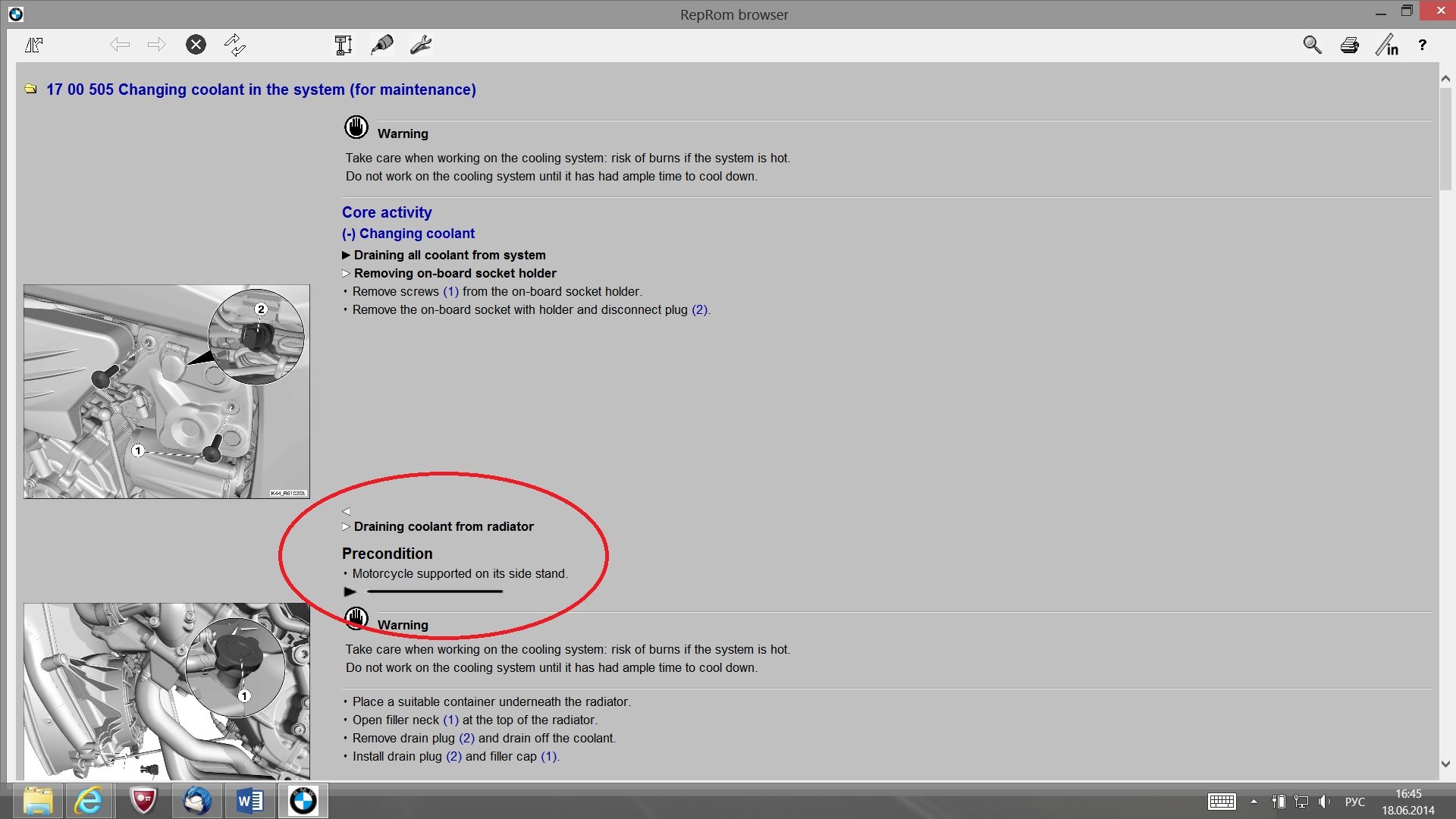Image resolution: width=1456 pixels, height=819 pixels.
Task: Click the double-arrow refresh icon
Action: (x=235, y=45)
